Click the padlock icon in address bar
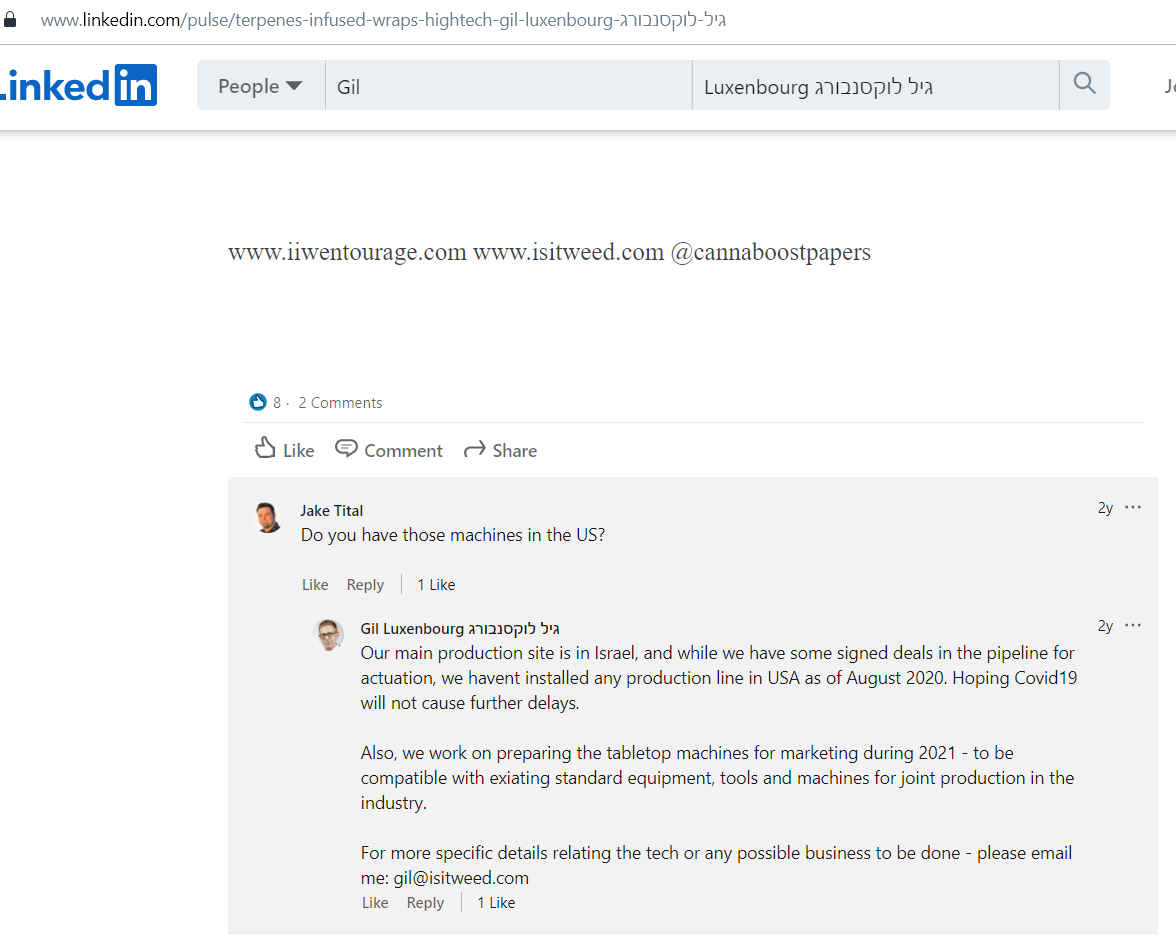This screenshot has width=1176, height=950. click(10, 19)
